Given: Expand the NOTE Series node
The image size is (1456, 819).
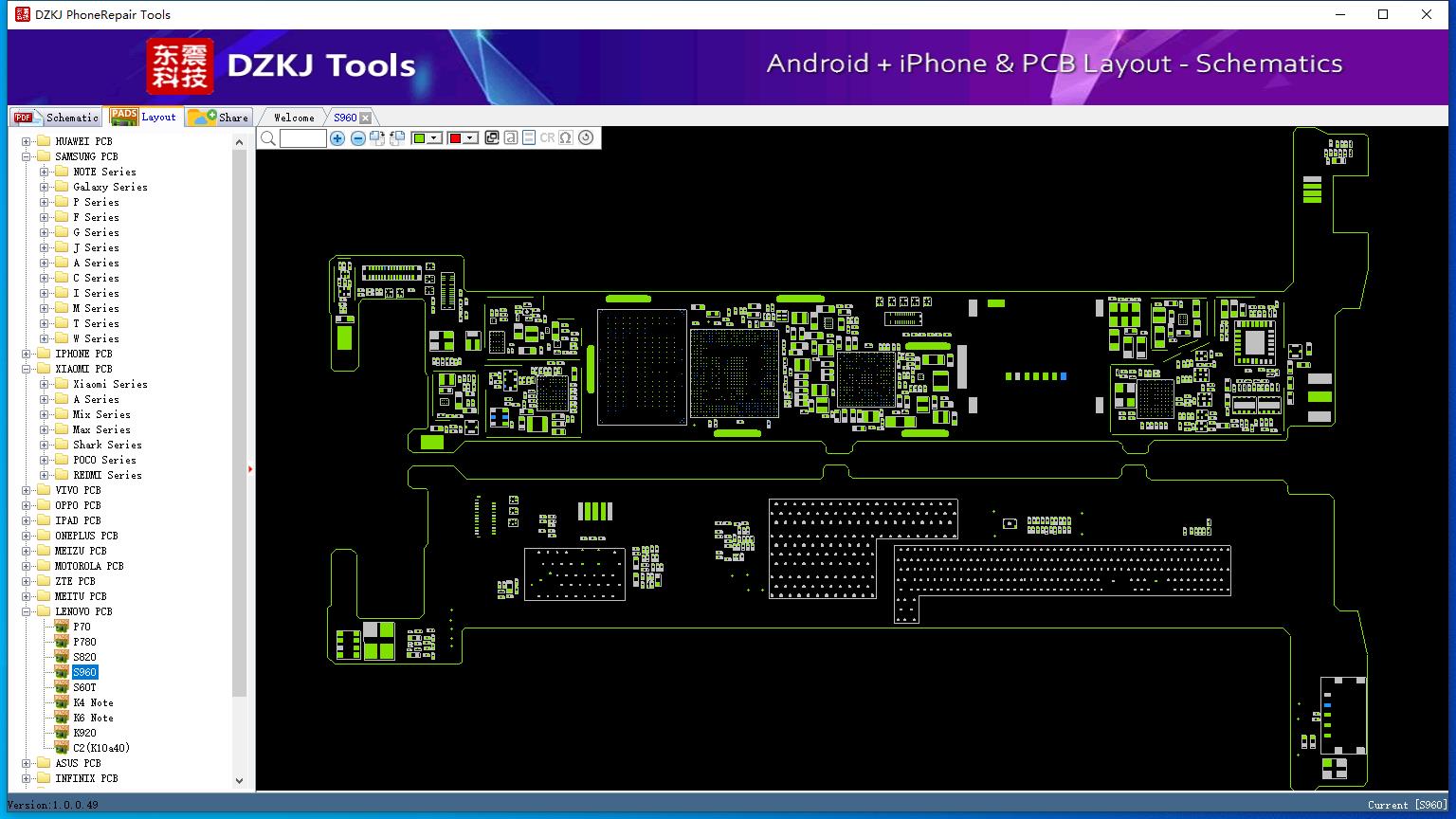Looking at the screenshot, I should [45, 172].
